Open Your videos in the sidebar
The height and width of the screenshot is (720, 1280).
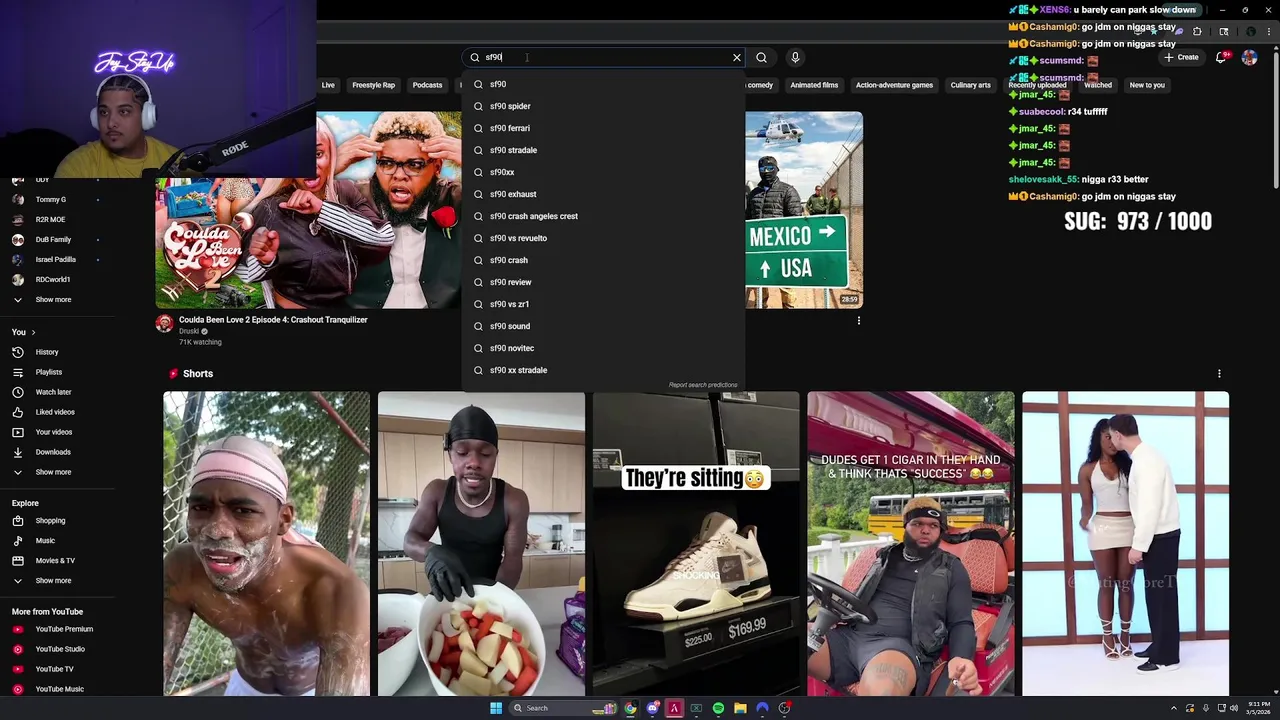[57, 432]
